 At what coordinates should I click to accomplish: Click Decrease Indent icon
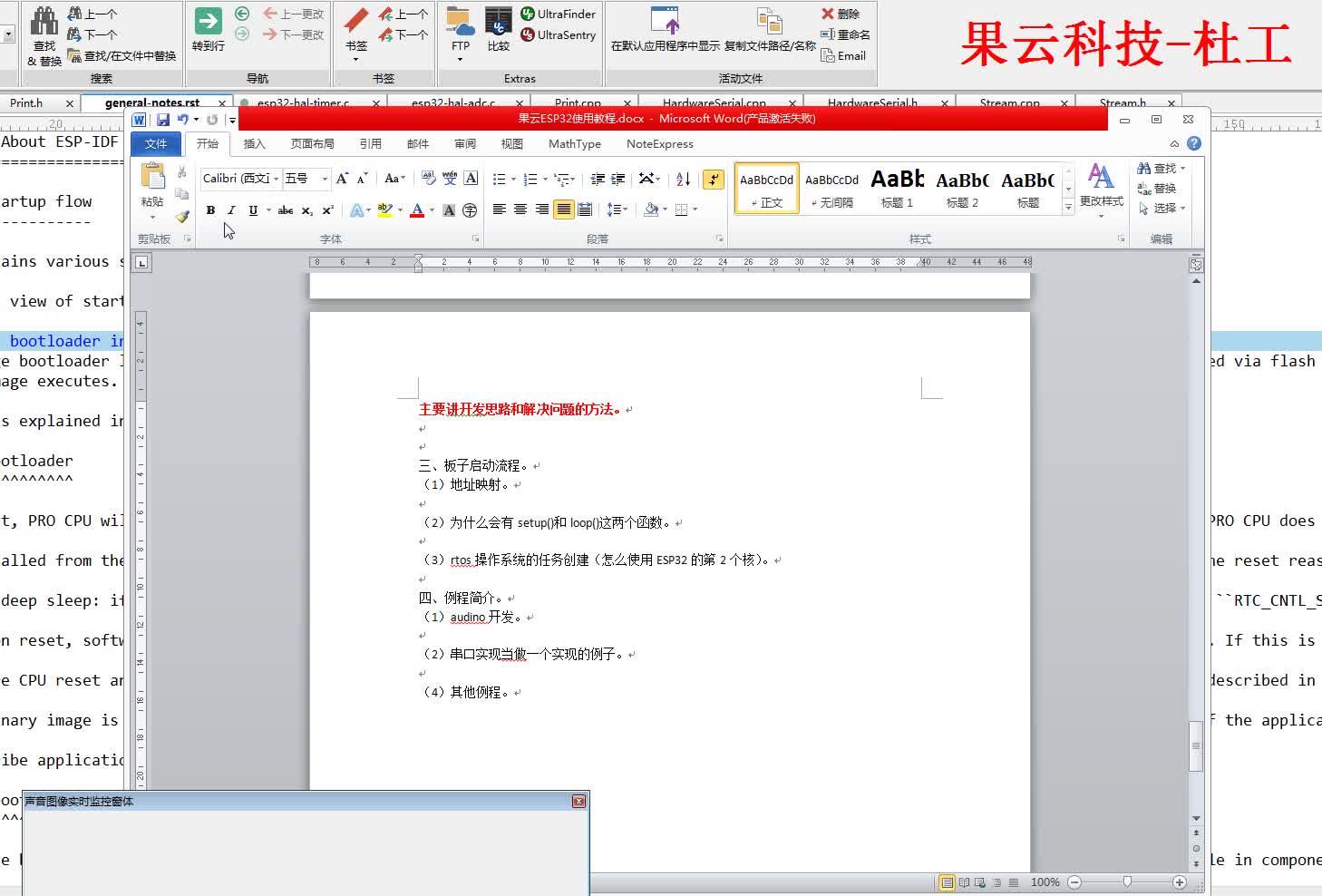pos(598,179)
